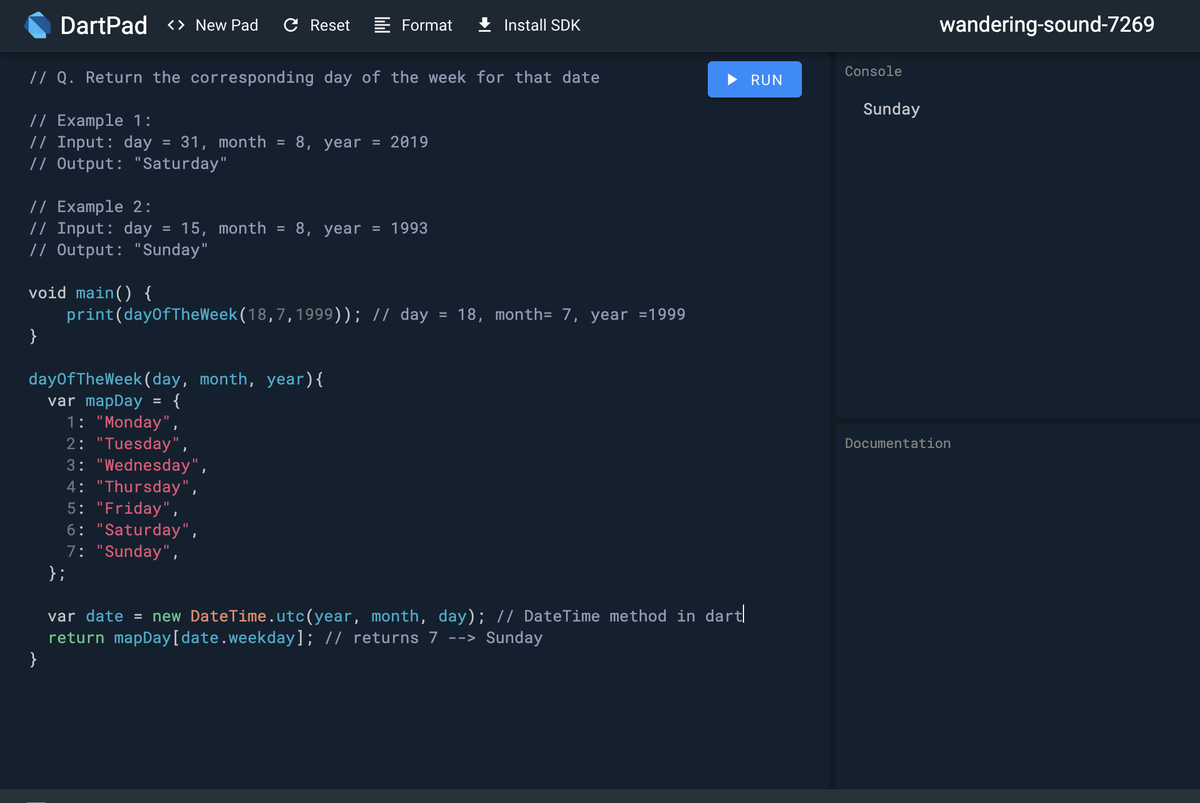The image size is (1200, 803).
Task: Click the 'returns 7 --> Sunday' comment
Action: 433,637
